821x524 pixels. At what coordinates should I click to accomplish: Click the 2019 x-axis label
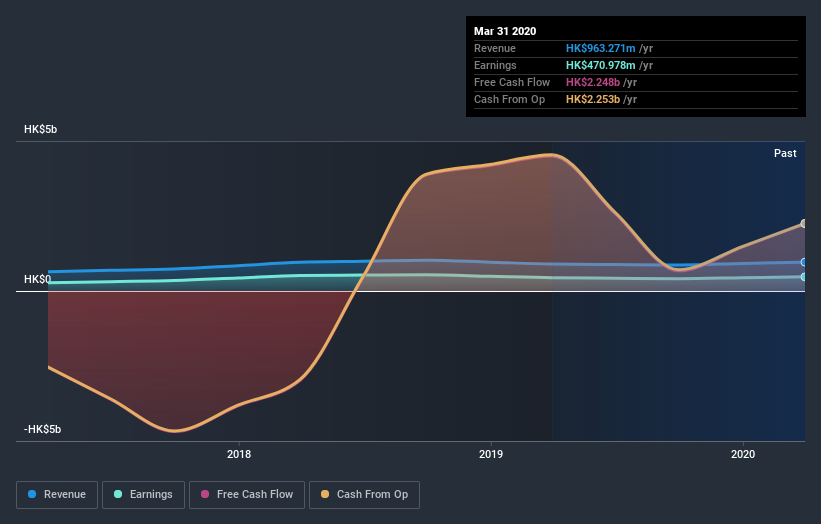click(491, 454)
